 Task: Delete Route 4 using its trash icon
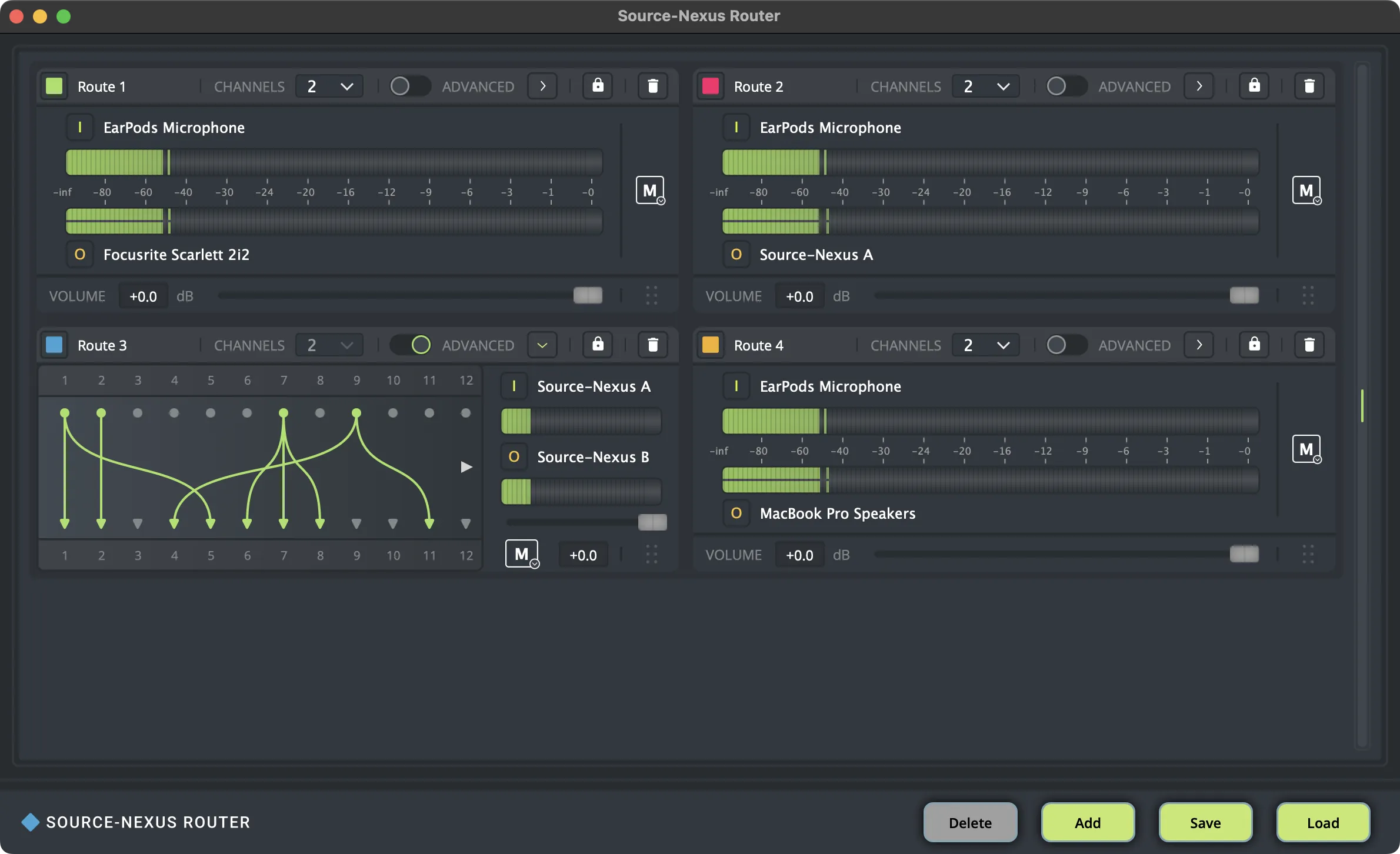click(1309, 345)
